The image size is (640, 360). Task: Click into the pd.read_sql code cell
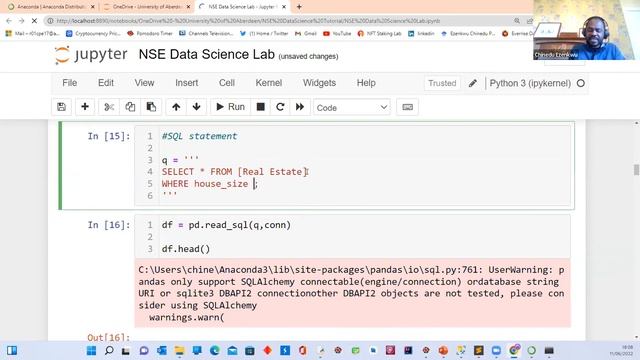pos(352,236)
